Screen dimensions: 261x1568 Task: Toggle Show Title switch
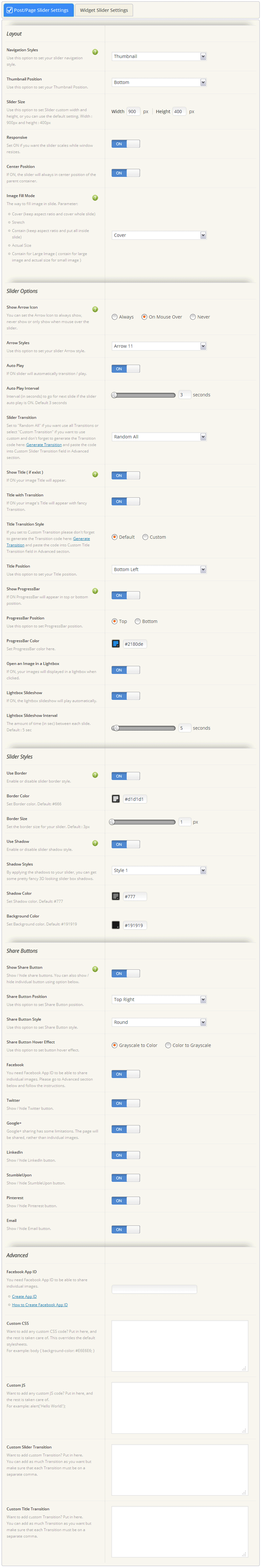click(126, 475)
